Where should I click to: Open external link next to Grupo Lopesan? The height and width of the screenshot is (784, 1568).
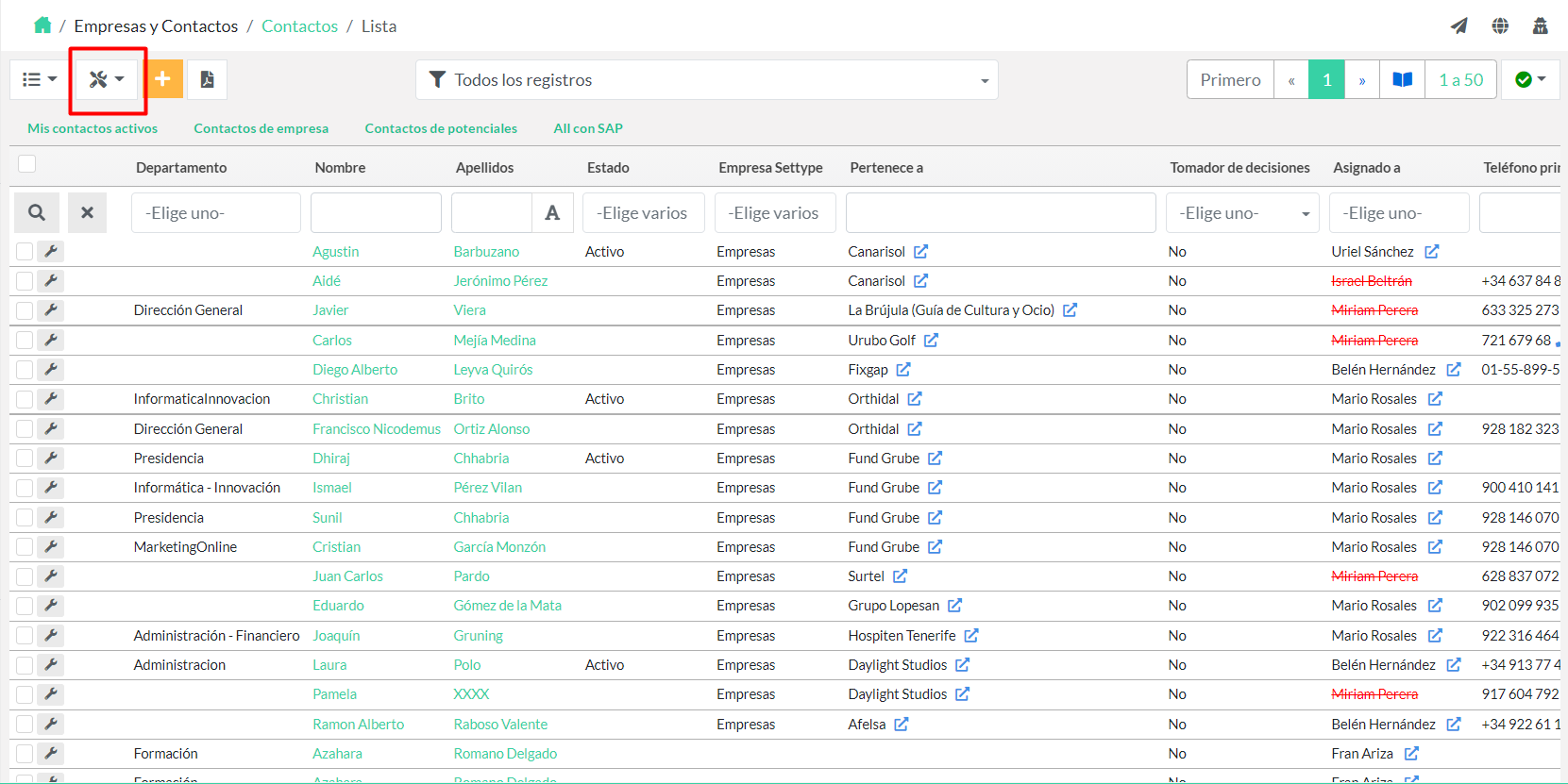click(x=954, y=605)
